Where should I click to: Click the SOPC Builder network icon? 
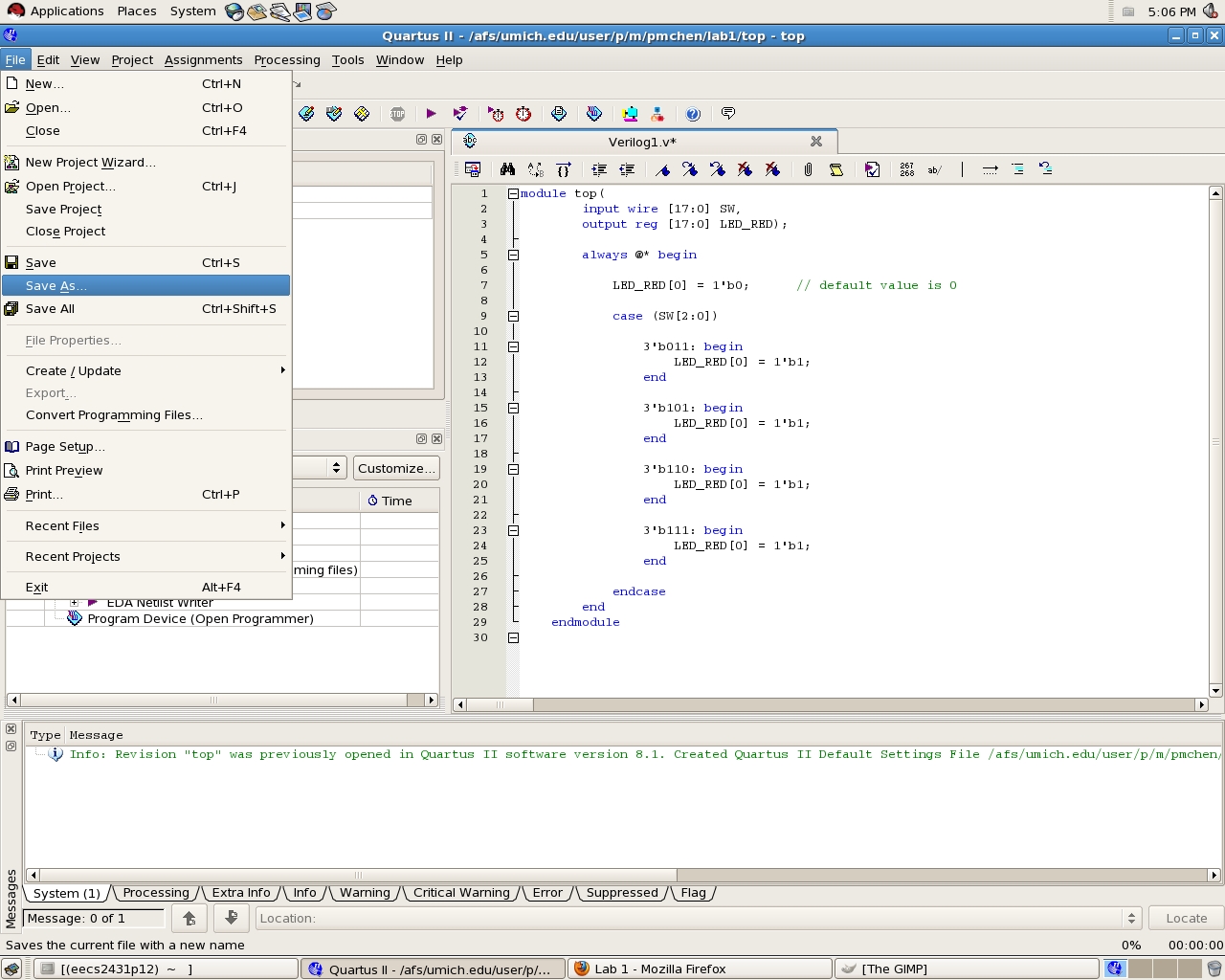coord(657,114)
